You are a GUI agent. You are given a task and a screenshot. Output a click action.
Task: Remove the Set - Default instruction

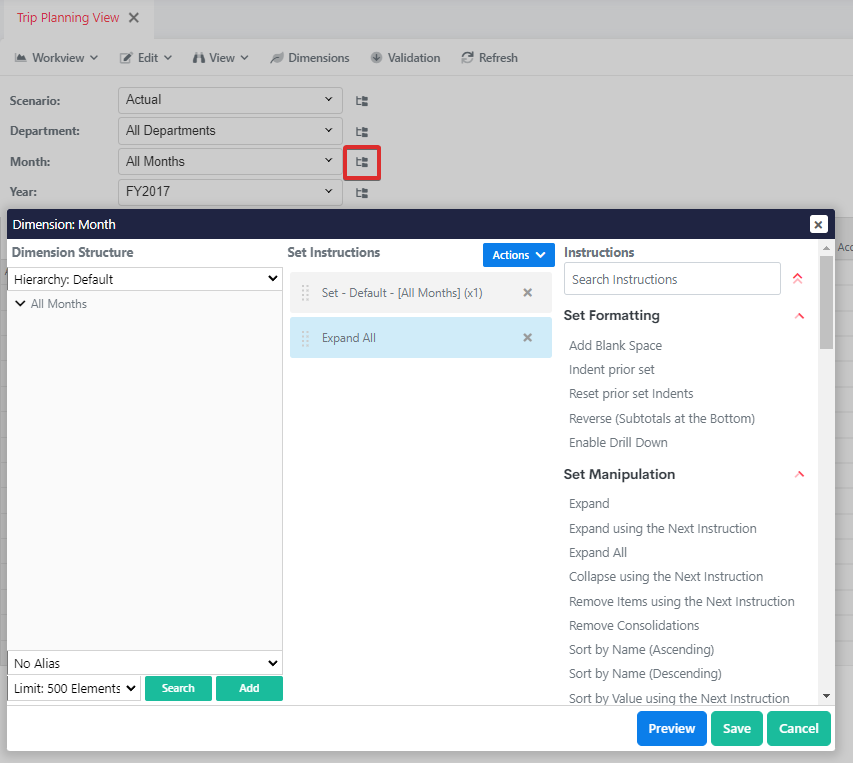(528, 293)
